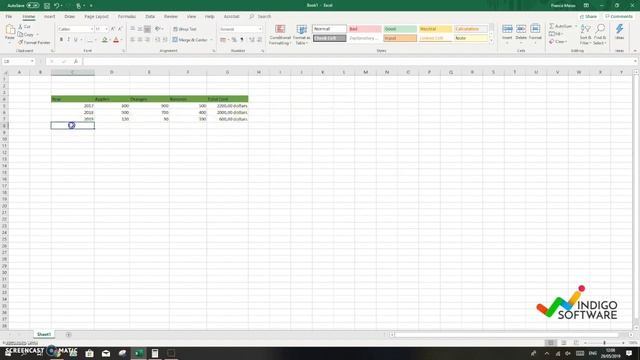Apply the Neutral cell style
Viewport: 640px width, 360px height.
[x=436, y=29]
